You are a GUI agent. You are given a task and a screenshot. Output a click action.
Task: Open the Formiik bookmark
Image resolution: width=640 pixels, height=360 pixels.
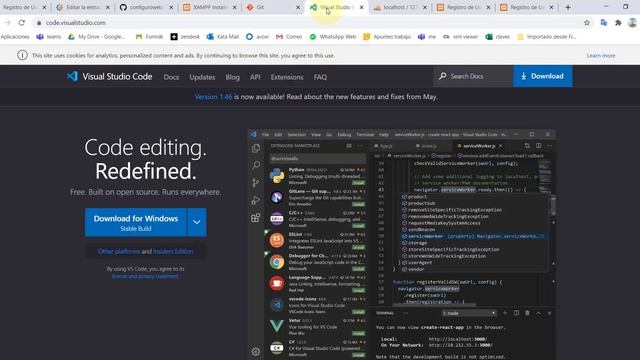coord(149,37)
